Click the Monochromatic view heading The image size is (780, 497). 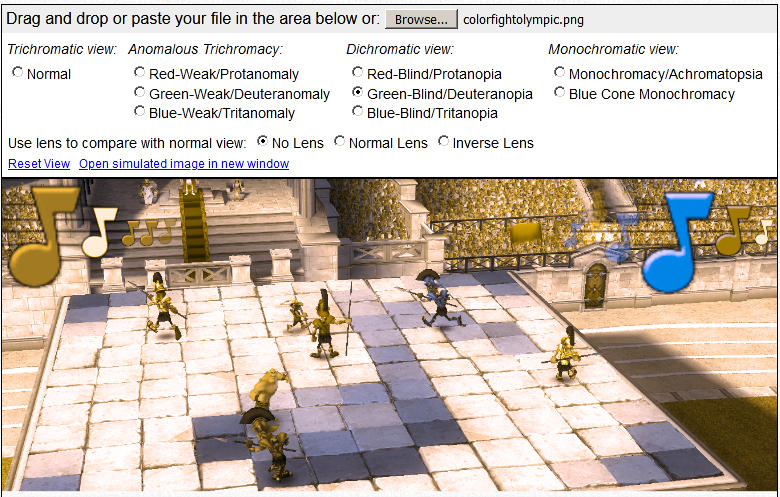613,49
